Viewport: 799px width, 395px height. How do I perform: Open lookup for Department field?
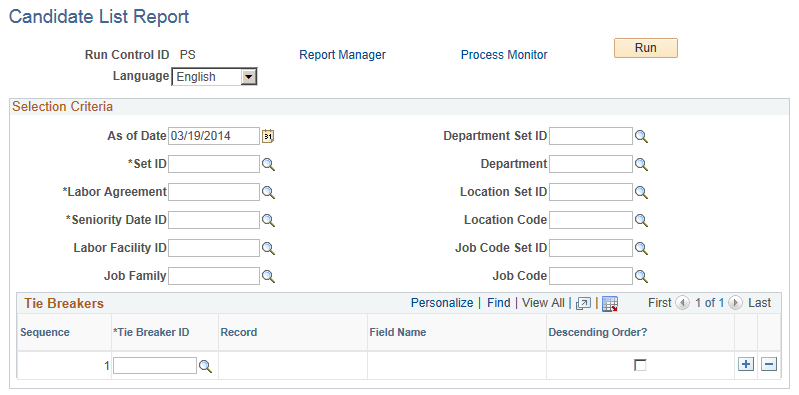point(641,164)
